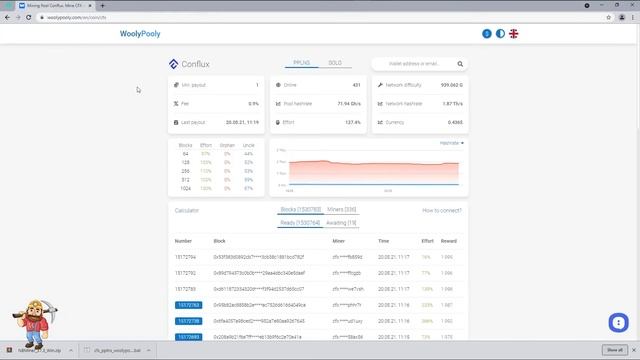Select the Ready blocks sub-tab
Screen dimensions: 640x360
[300, 223]
